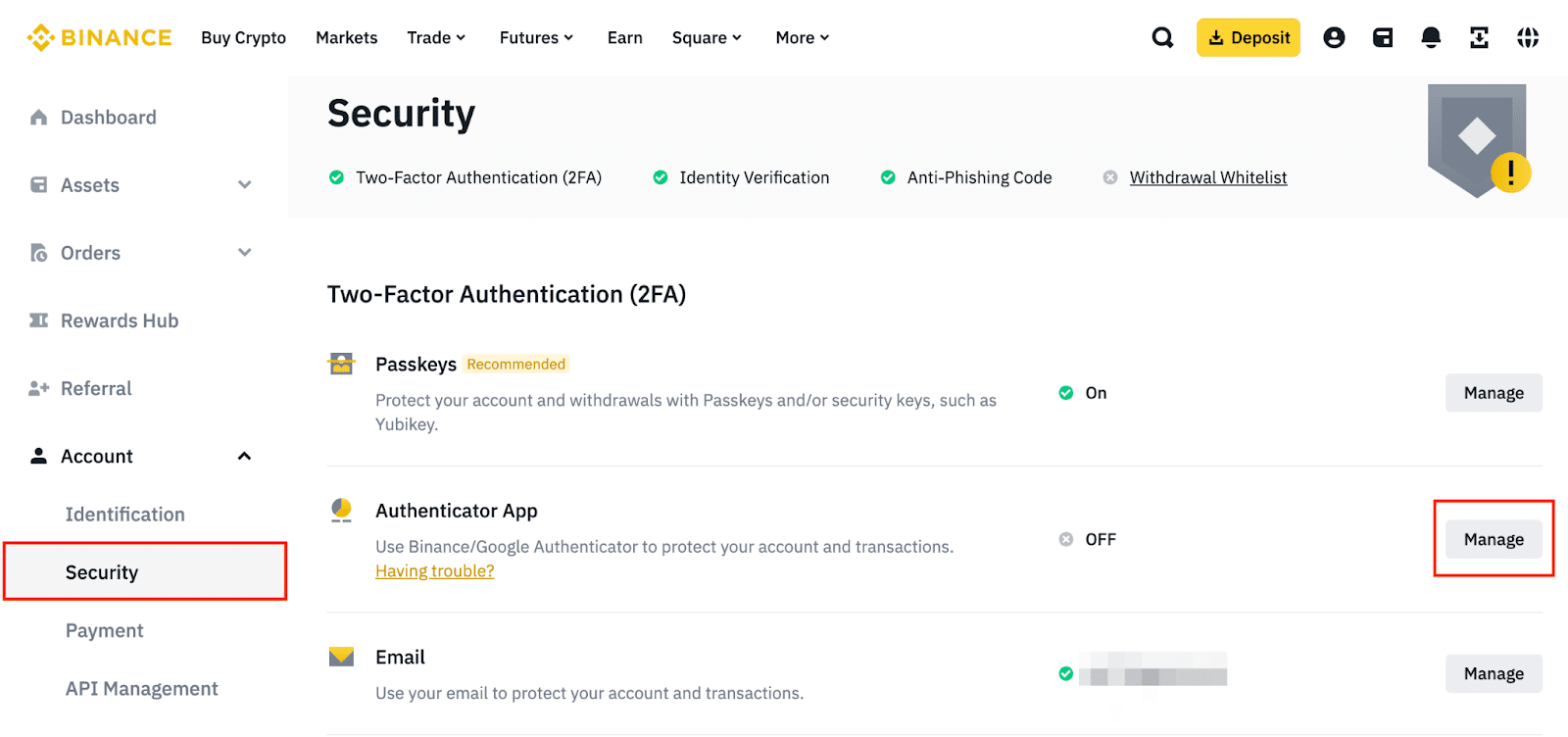
Task: Expand the Orders sidebar section
Action: 244,253
